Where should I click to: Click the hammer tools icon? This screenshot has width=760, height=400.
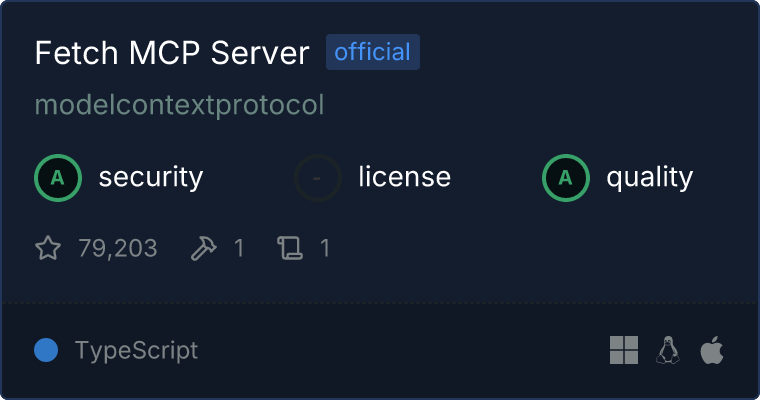coord(204,248)
